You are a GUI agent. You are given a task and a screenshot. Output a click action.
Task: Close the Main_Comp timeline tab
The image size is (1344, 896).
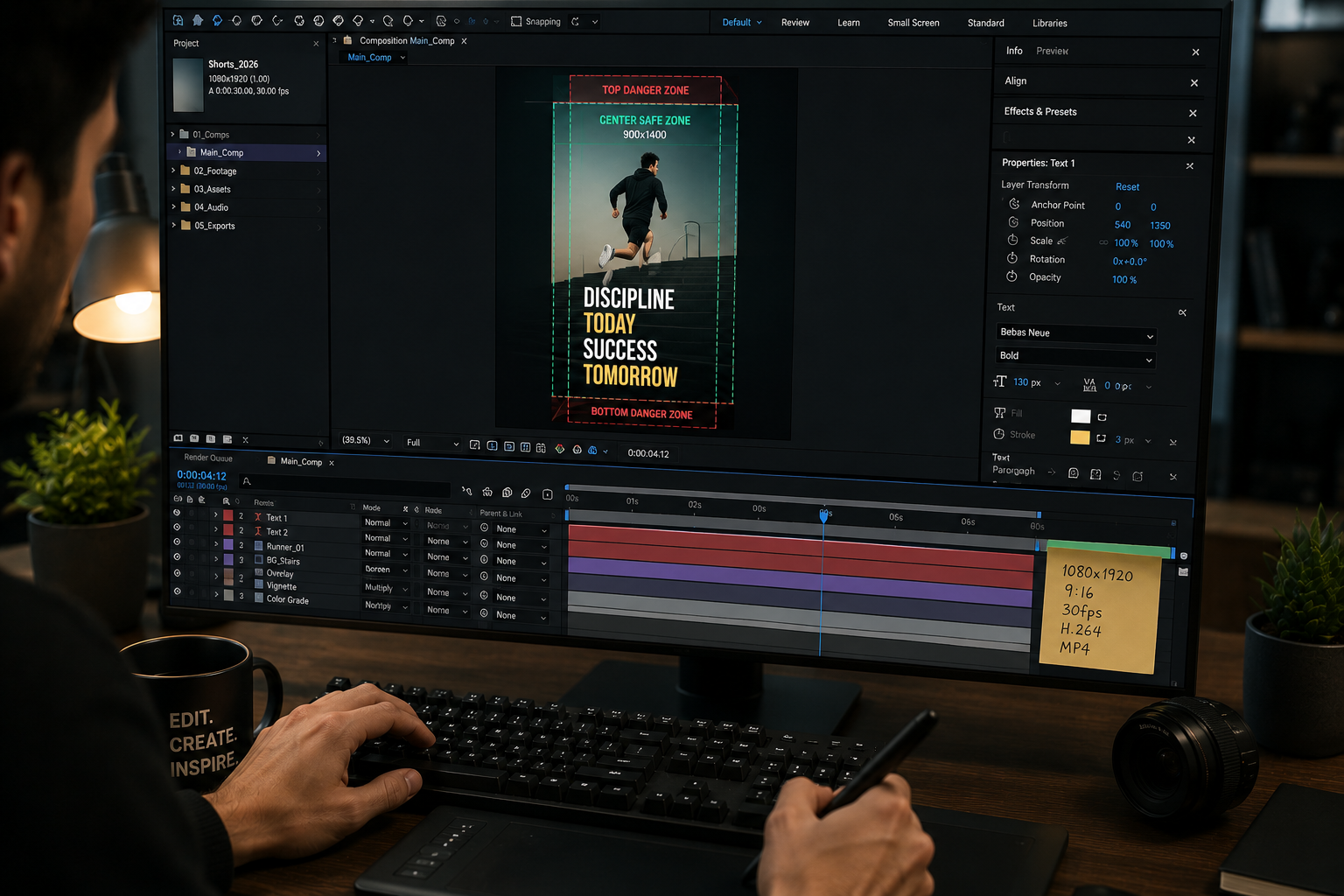click(332, 463)
